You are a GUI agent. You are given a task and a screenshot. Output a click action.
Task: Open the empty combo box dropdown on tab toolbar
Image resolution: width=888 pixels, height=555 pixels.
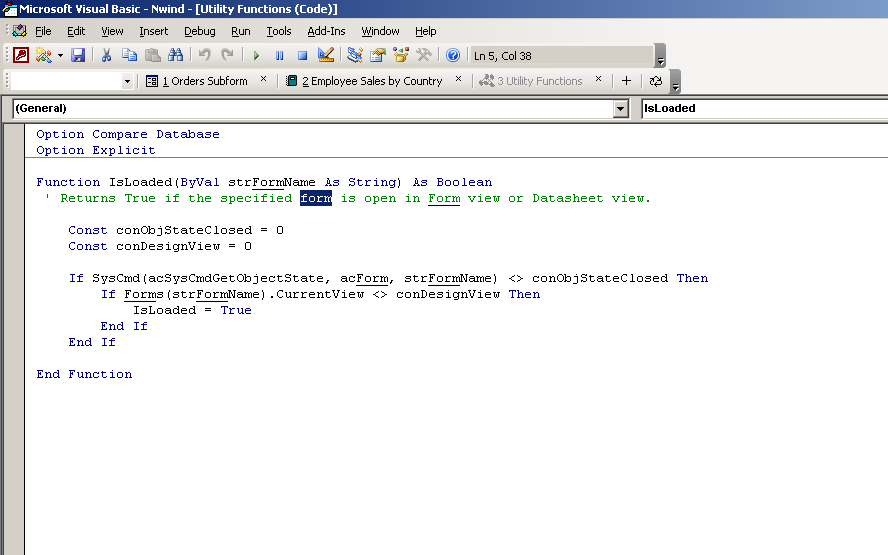pyautogui.click(x=127, y=82)
